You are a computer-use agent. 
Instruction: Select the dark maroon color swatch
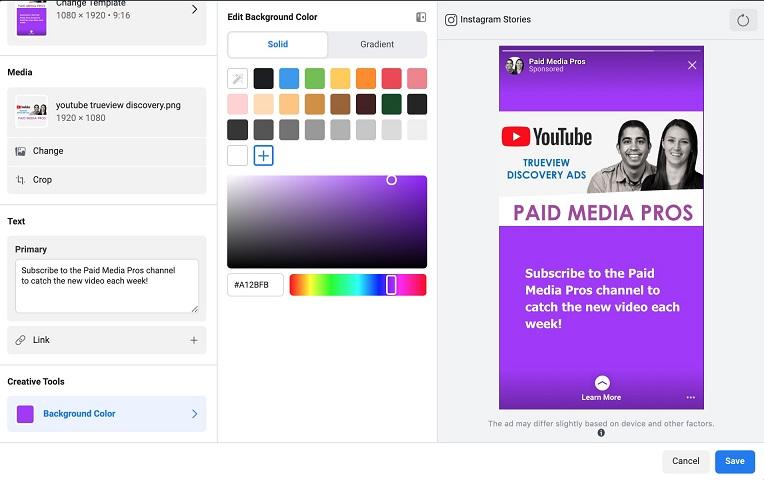pyautogui.click(x=366, y=104)
